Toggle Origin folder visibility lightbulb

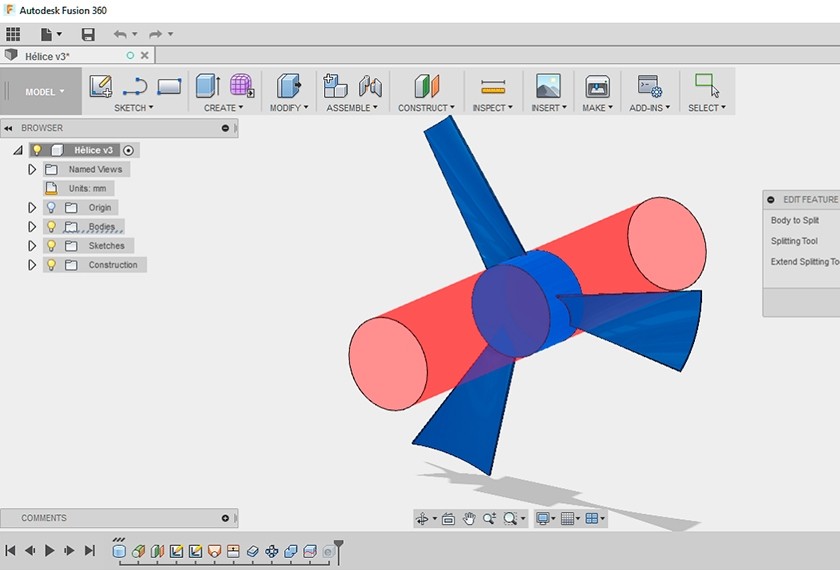tap(51, 208)
